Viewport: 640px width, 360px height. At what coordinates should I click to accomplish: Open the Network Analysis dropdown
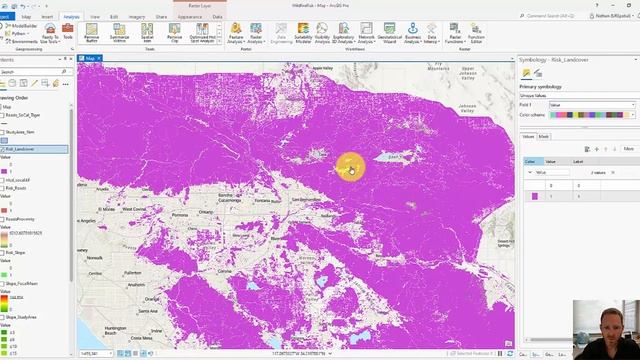tap(366, 33)
